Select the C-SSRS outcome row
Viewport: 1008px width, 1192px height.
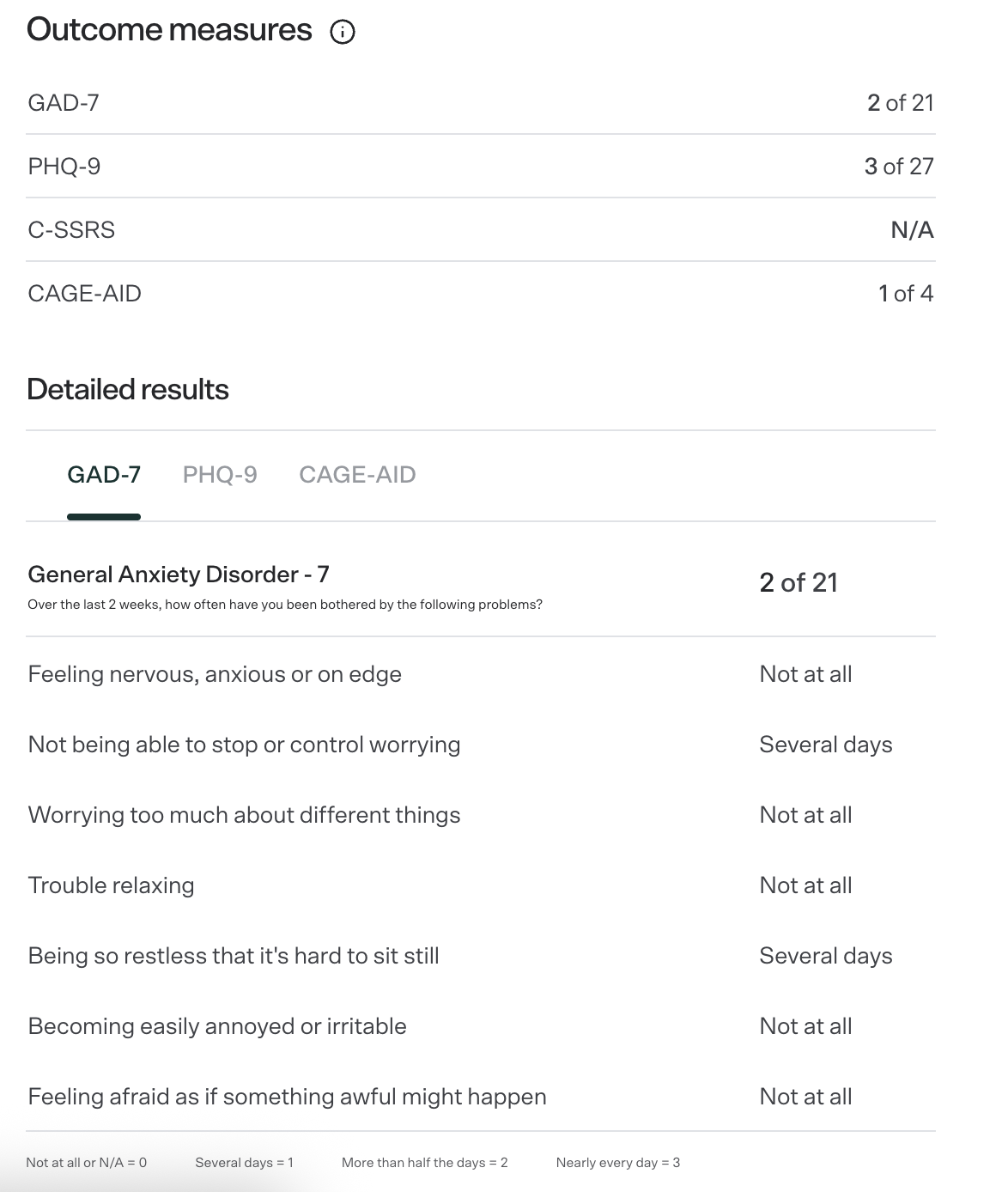481,230
